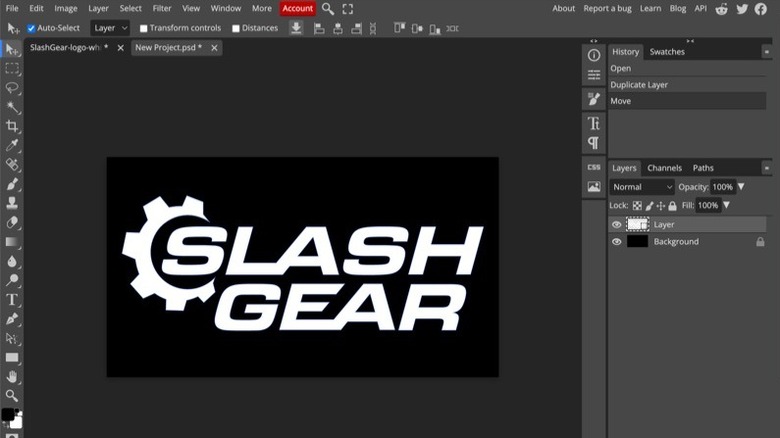Open the CSS panel icon
Image resolution: width=780 pixels, height=438 pixels.
pyautogui.click(x=593, y=167)
